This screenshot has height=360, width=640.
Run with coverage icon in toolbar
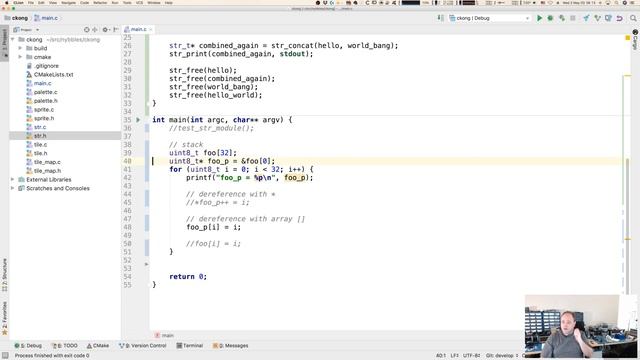point(562,18)
